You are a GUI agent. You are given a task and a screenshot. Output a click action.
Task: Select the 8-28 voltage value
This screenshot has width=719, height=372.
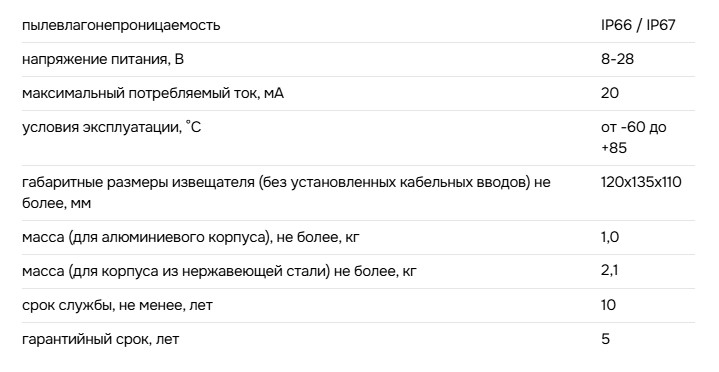pos(617,59)
